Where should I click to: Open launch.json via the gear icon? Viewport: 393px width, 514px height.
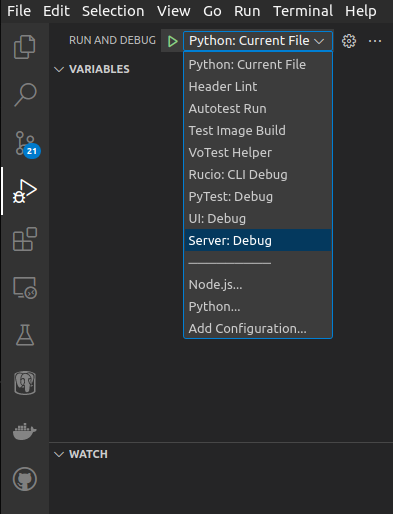pos(349,41)
